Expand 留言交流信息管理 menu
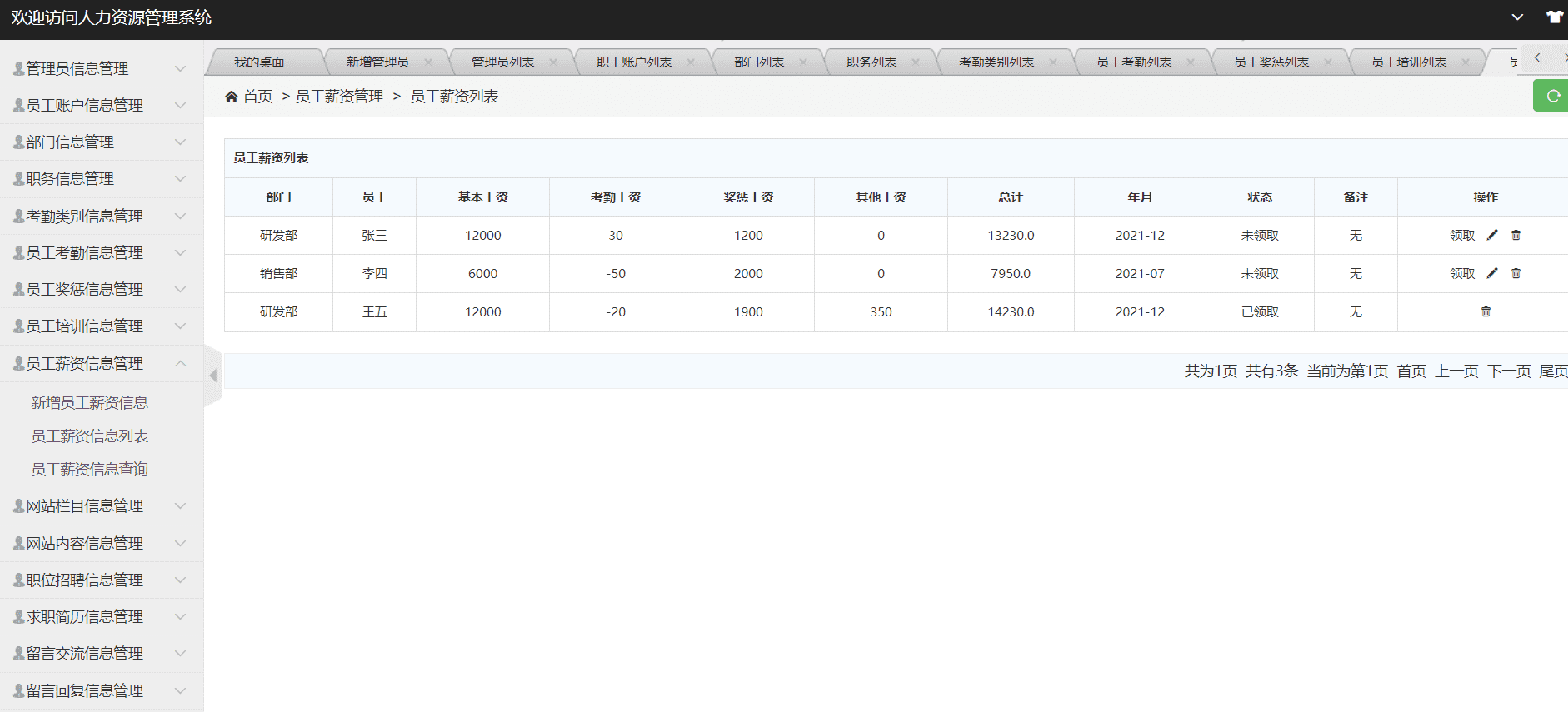Screen dimensions: 1568x712 point(102,653)
